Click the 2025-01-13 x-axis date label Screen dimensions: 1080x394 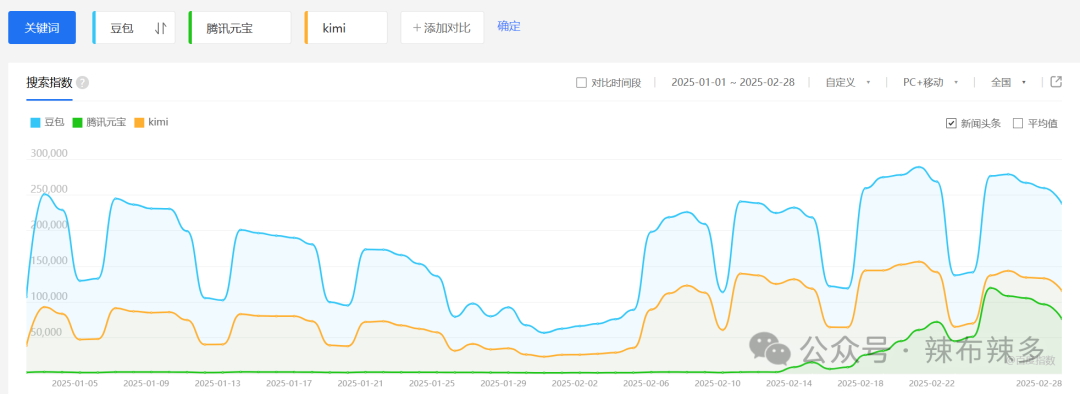pos(218,382)
